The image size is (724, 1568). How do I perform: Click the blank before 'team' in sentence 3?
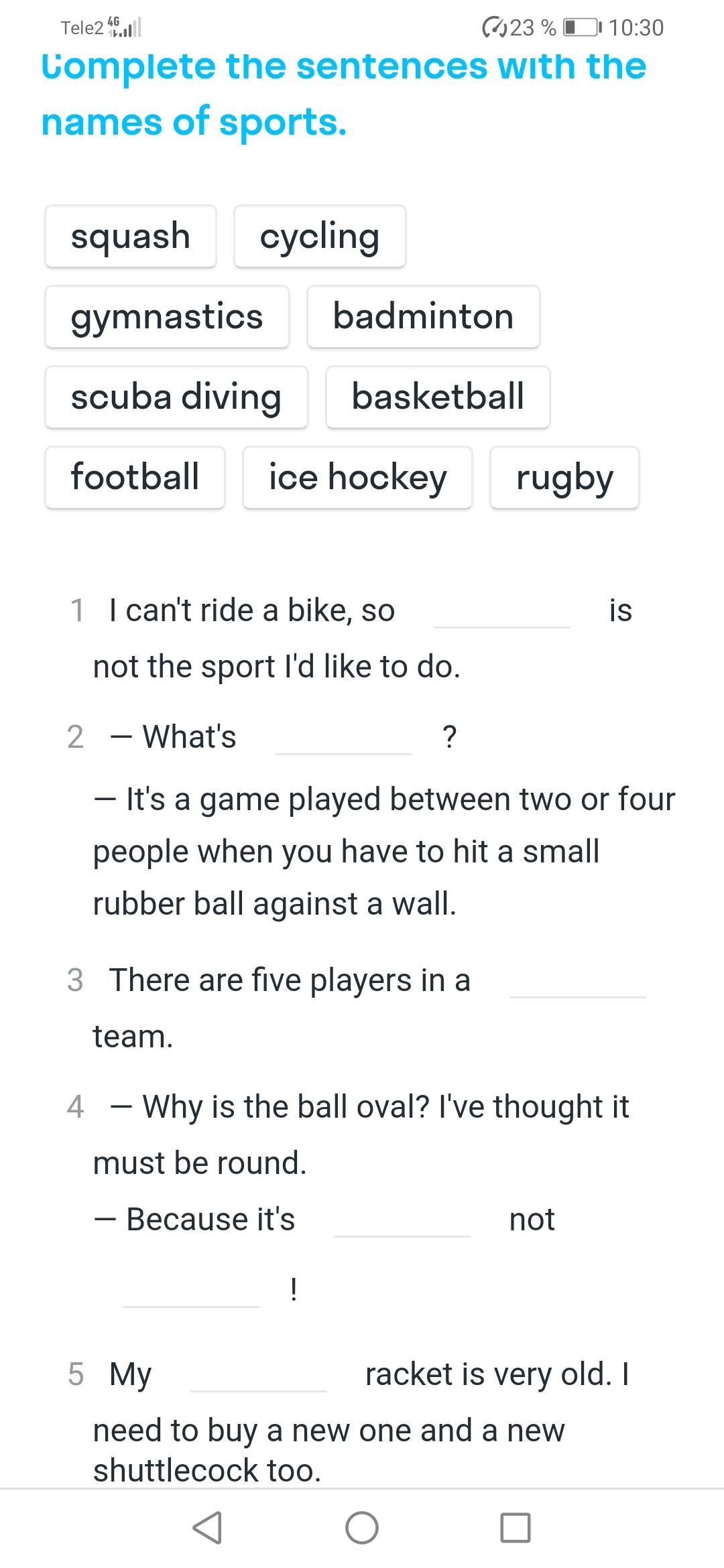pyautogui.click(x=578, y=982)
